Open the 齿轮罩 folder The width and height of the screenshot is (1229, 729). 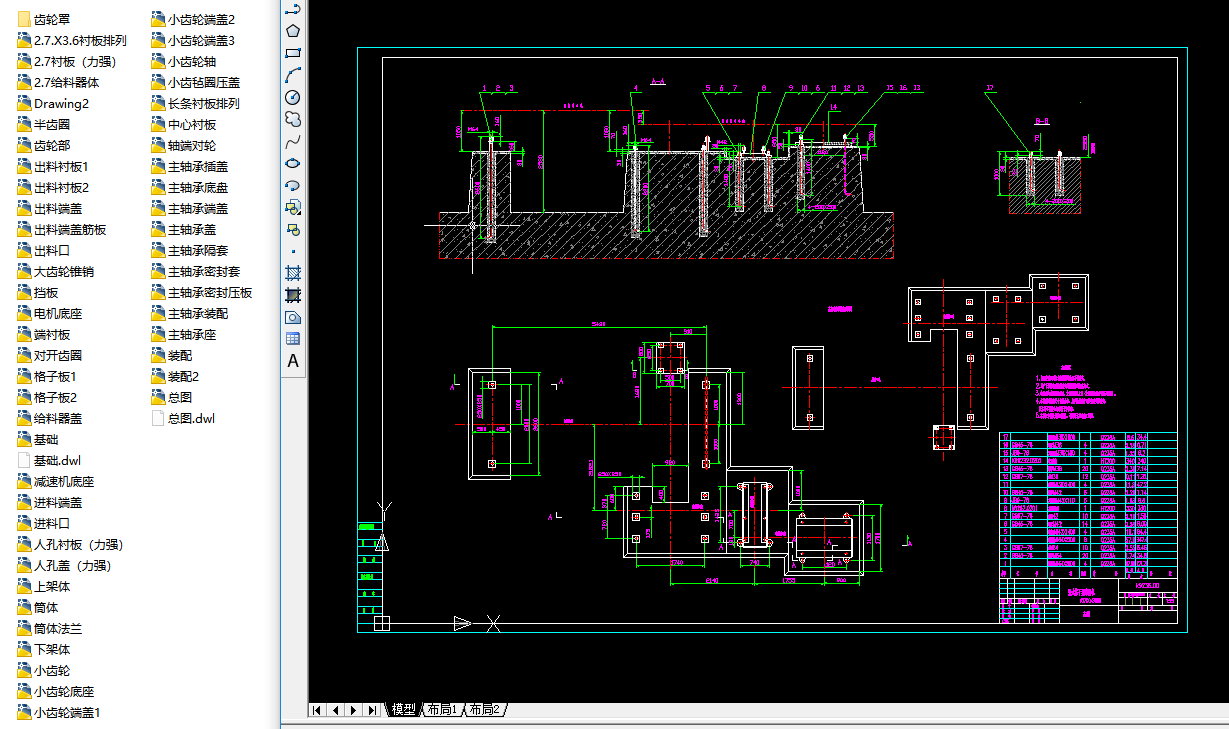point(44,19)
